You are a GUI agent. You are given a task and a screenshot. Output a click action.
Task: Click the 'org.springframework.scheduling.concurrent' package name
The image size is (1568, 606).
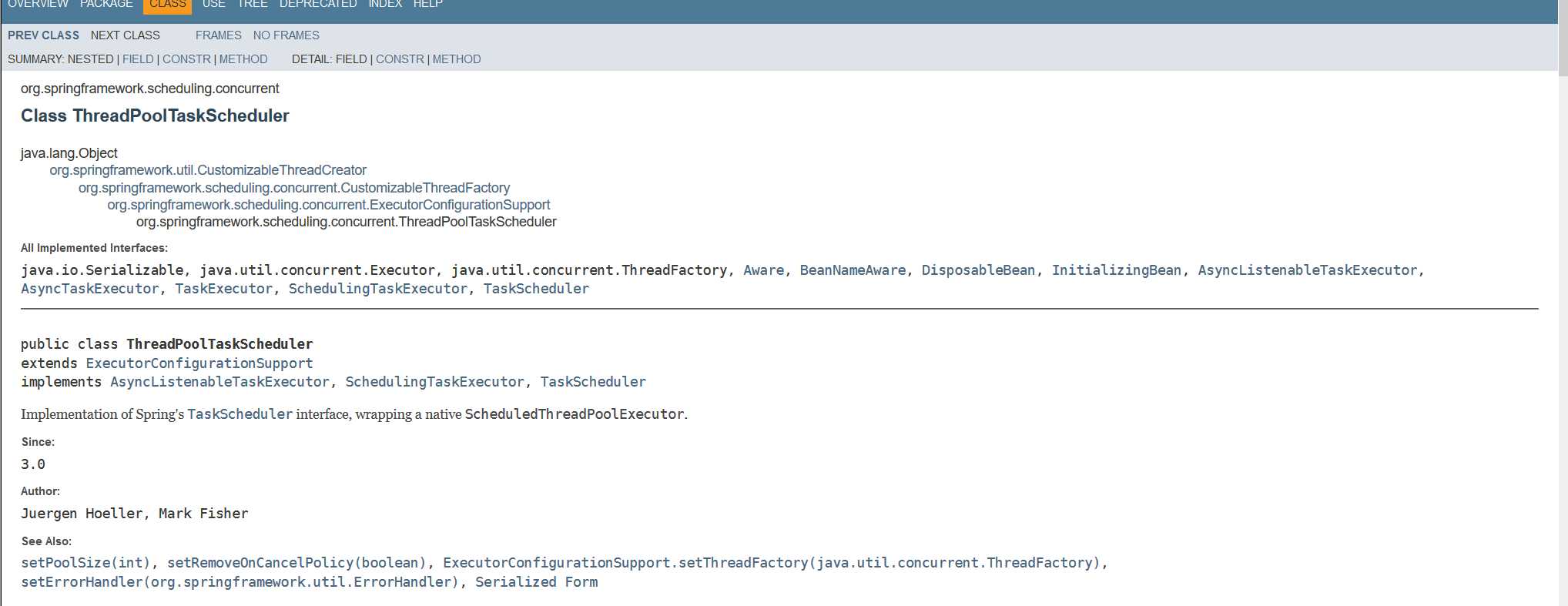click(149, 89)
